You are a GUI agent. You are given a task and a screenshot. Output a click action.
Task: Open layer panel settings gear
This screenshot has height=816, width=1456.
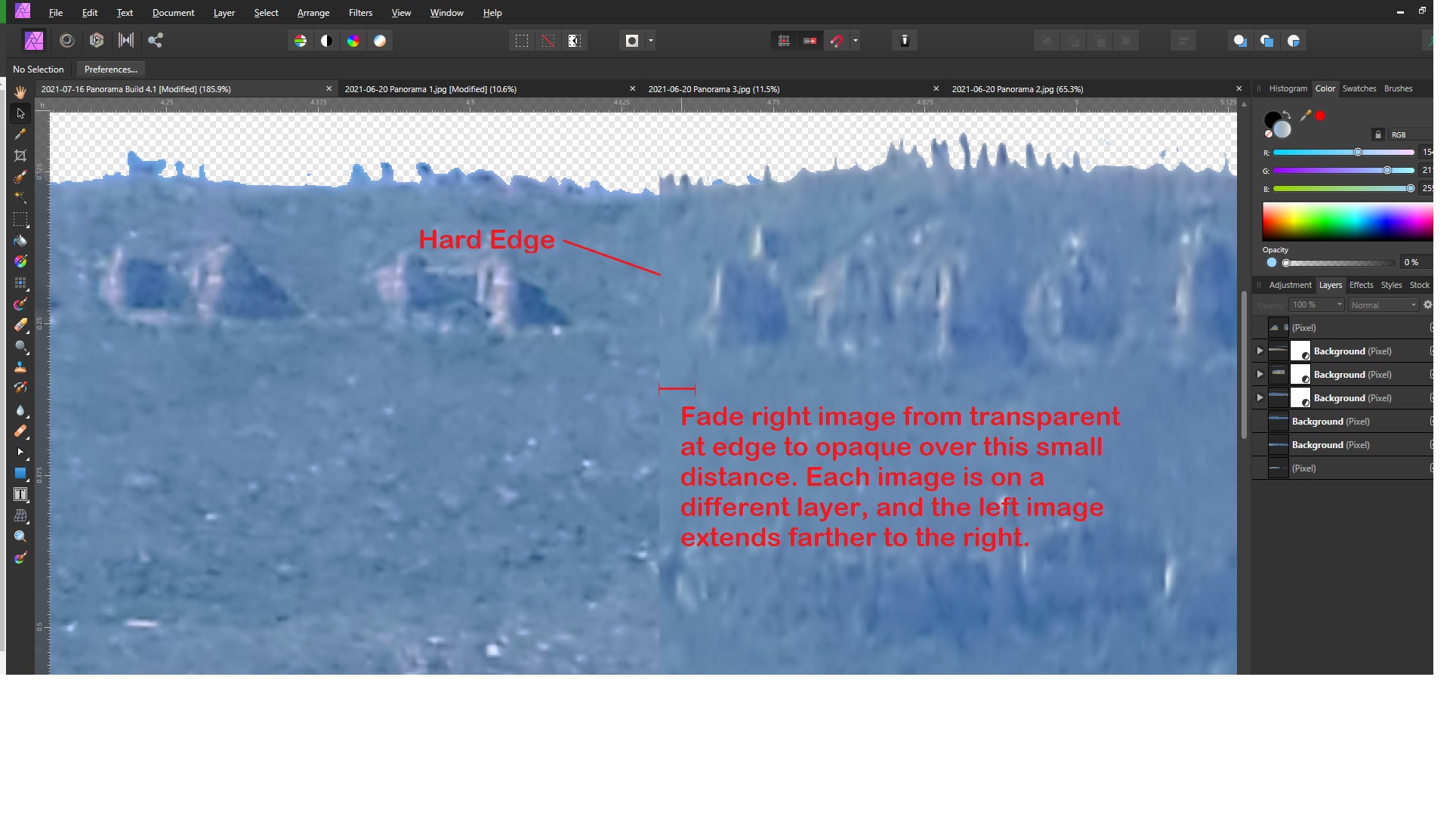tap(1427, 304)
